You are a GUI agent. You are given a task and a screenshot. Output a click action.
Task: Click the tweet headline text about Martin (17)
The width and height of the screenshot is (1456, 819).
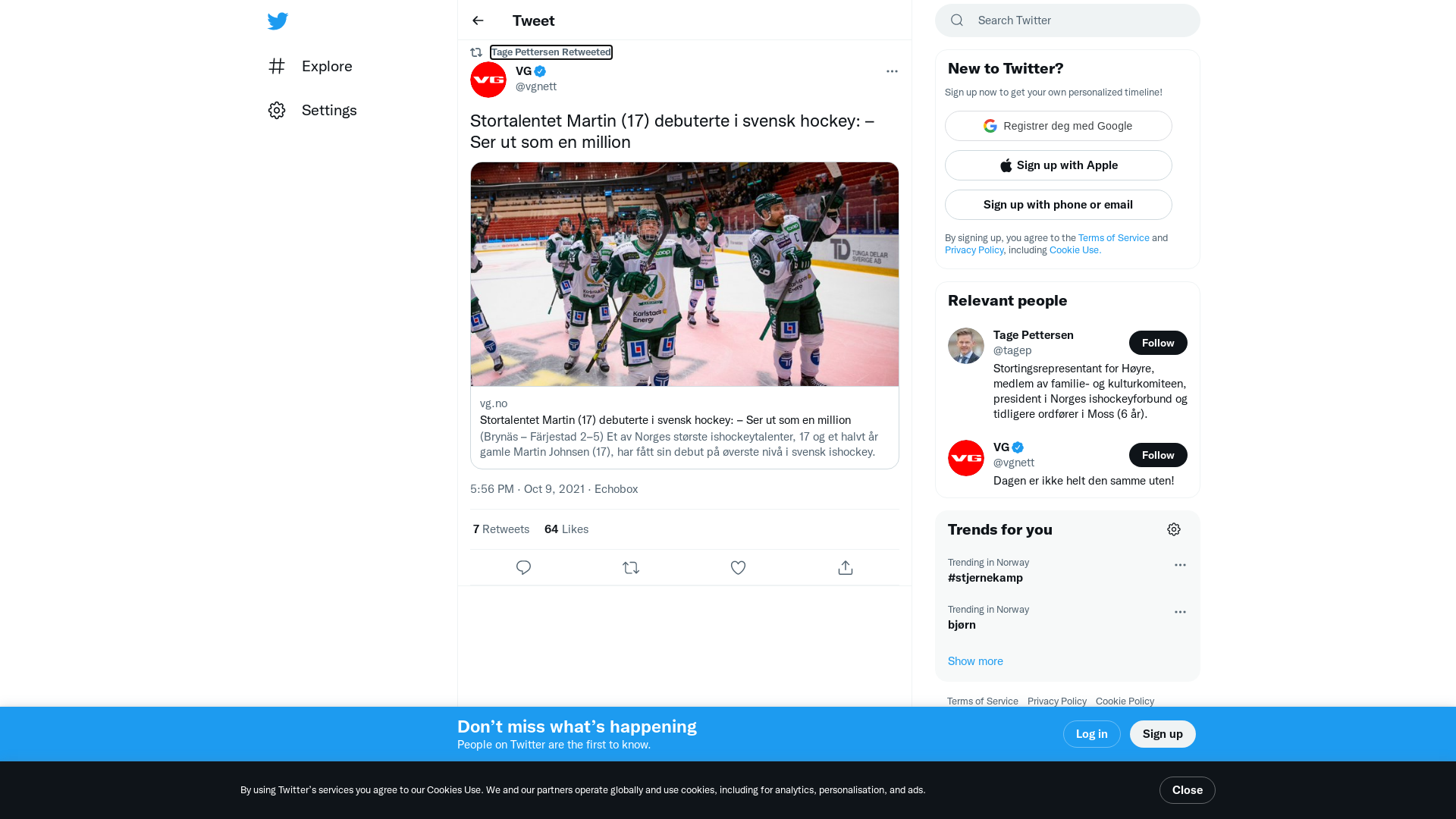coord(672,131)
